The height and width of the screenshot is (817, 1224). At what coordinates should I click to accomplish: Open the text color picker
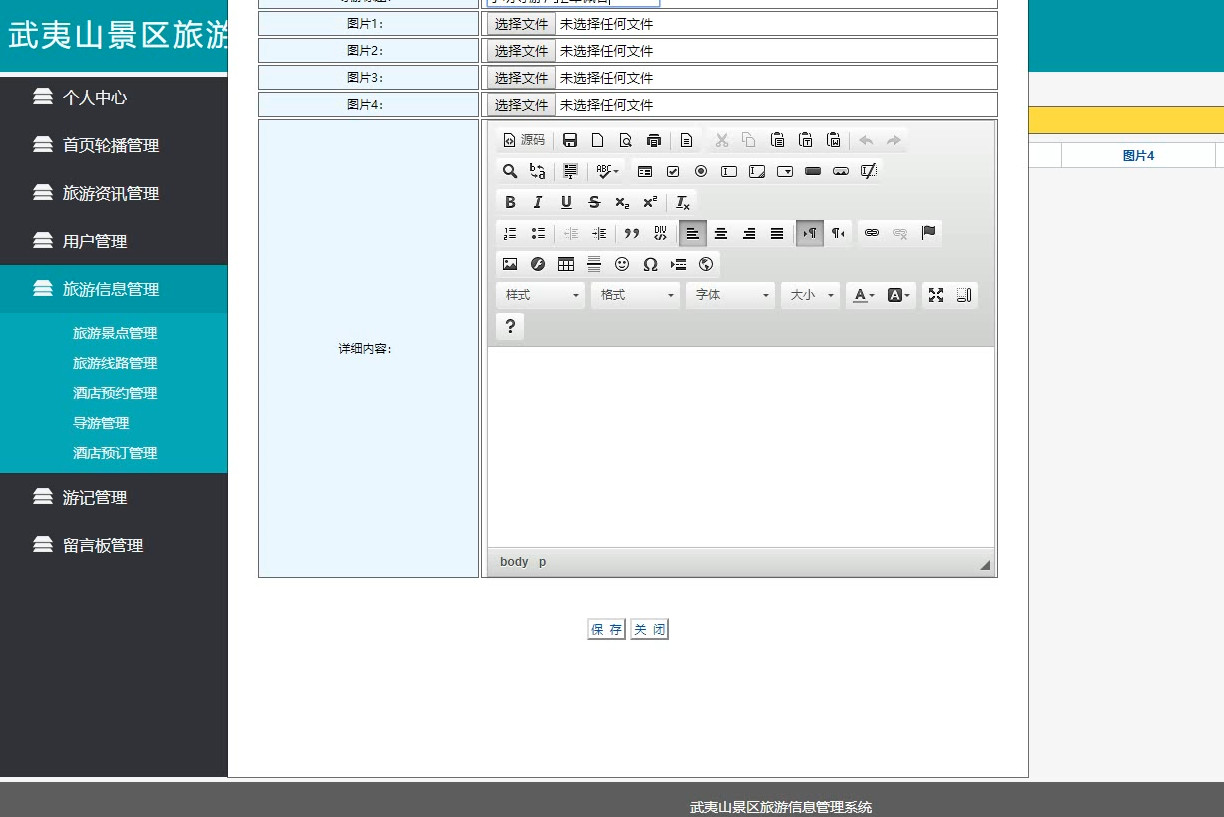(864, 295)
